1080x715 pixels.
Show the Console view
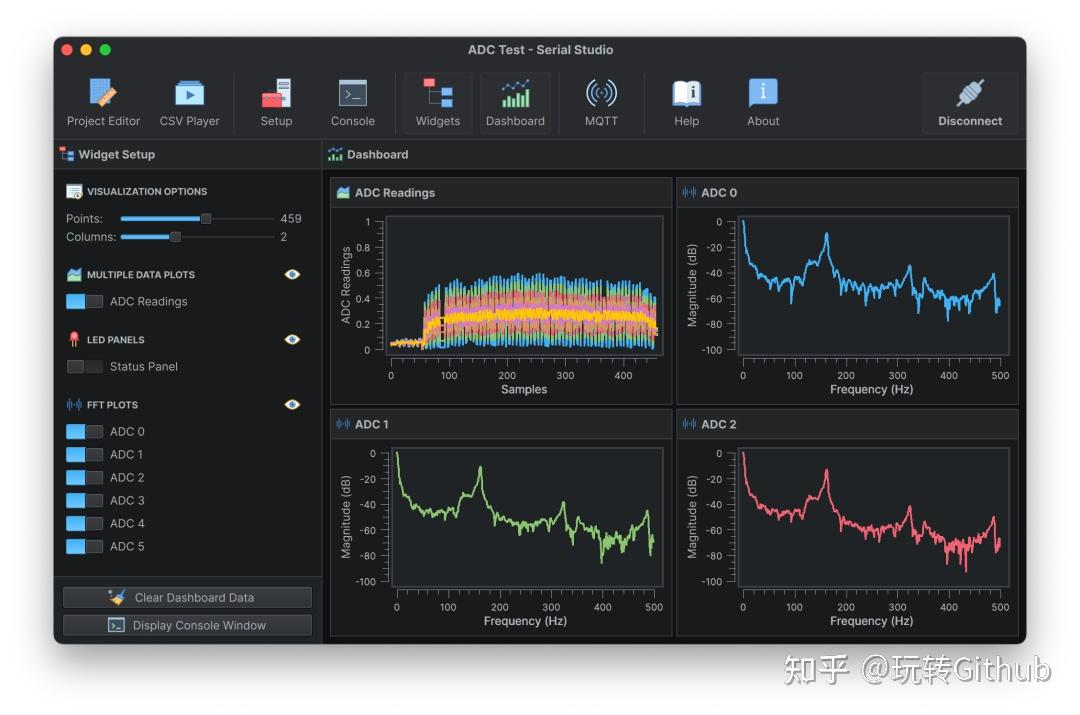353,102
